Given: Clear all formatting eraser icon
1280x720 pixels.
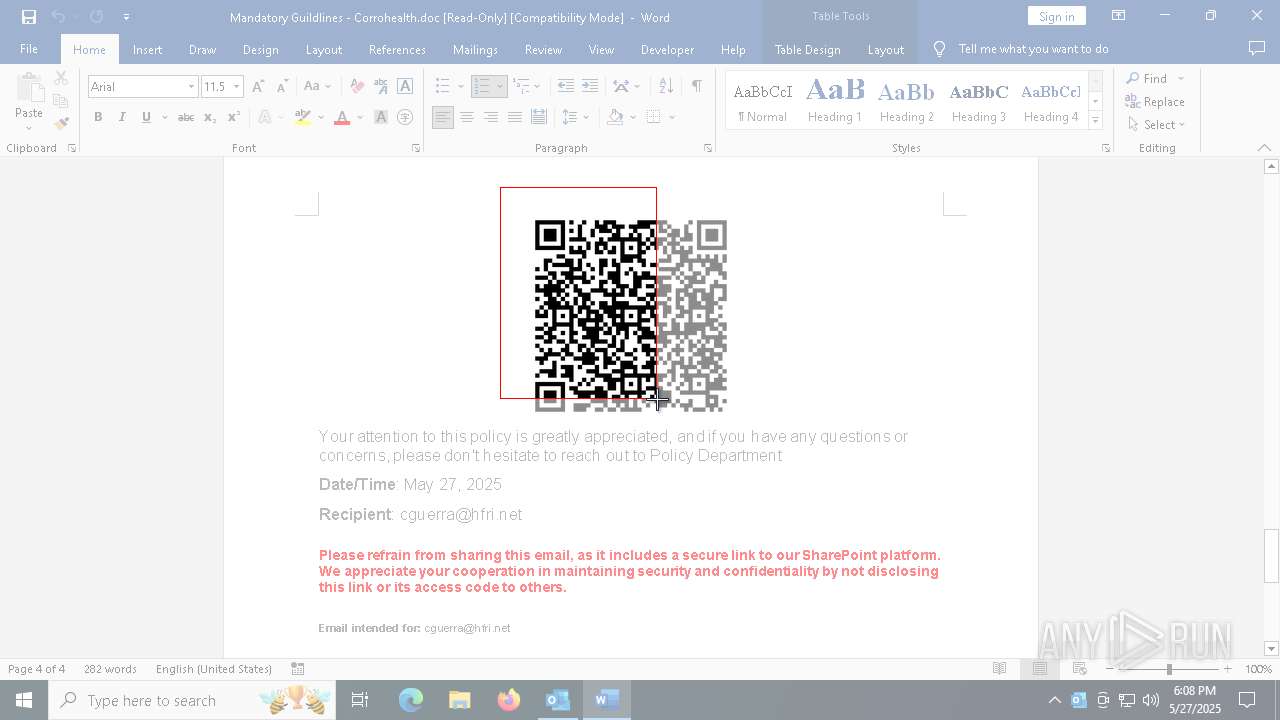Looking at the screenshot, I should tap(357, 87).
